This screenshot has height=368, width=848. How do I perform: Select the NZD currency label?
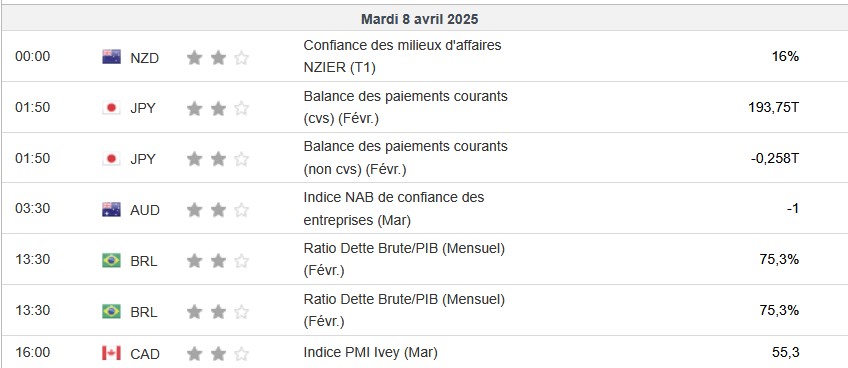[144, 58]
